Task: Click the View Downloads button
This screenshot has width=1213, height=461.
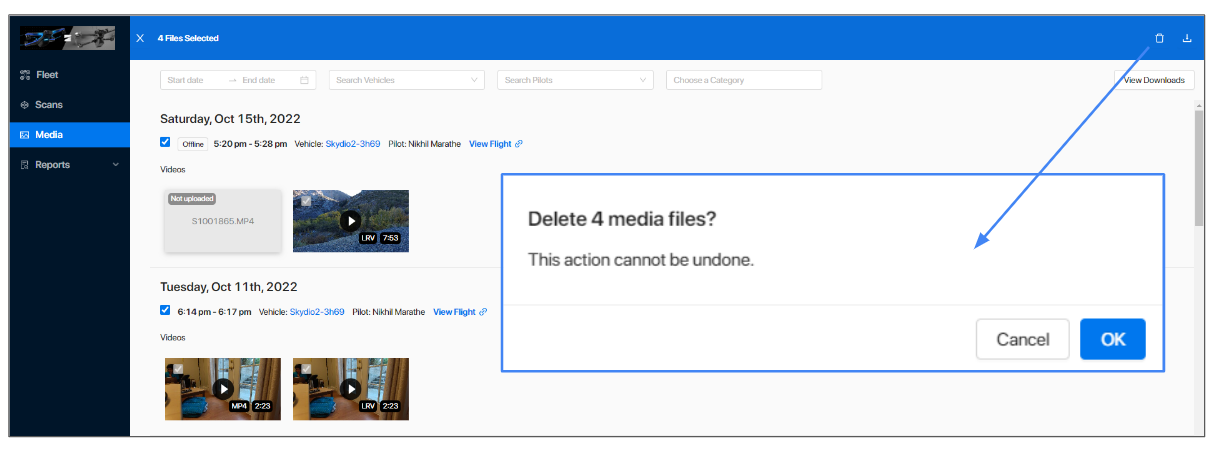Action: (1153, 80)
